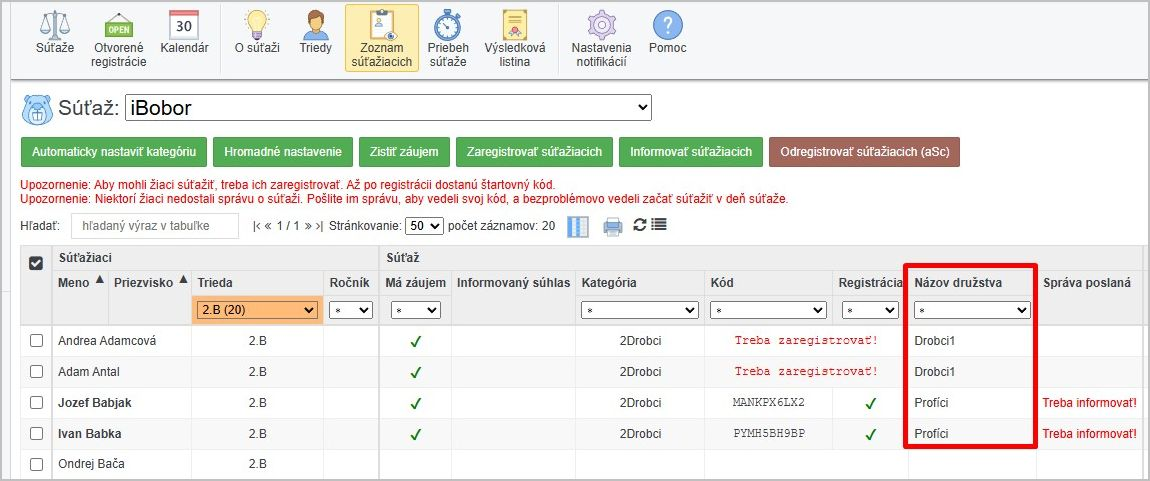1150x481 pixels.
Task: Open the Pomoc help item
Action: tap(667, 32)
